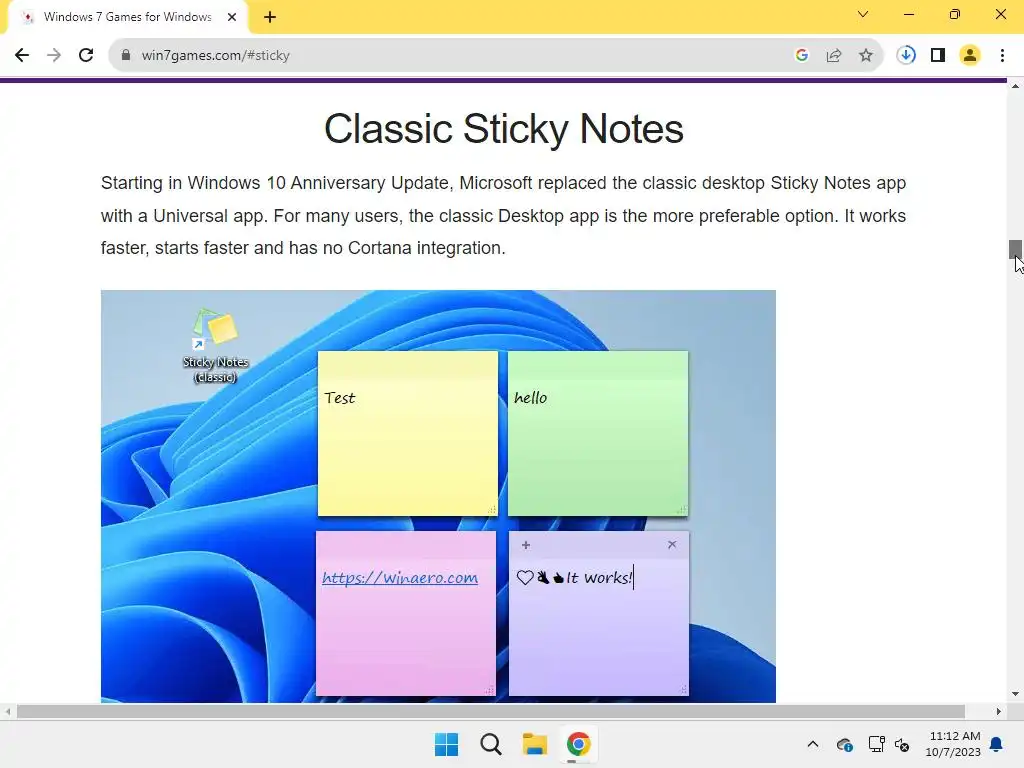The image size is (1024, 768).
Task: Click Chrome icon on taskbar
Action: coord(579,744)
